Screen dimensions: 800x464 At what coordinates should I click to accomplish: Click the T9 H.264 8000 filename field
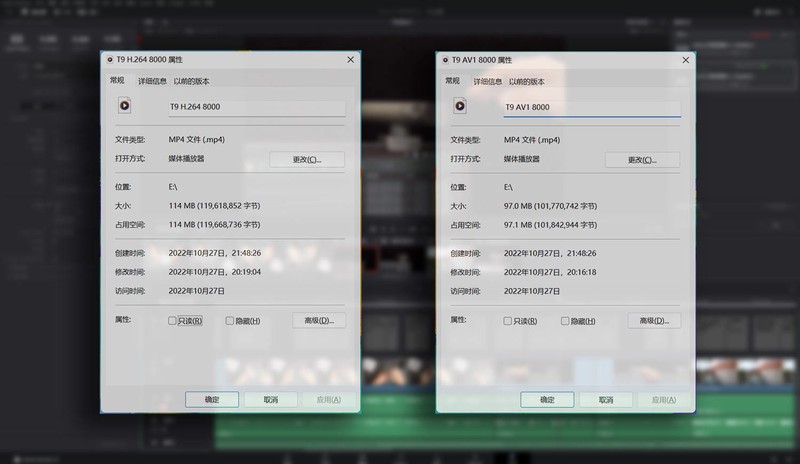point(257,107)
